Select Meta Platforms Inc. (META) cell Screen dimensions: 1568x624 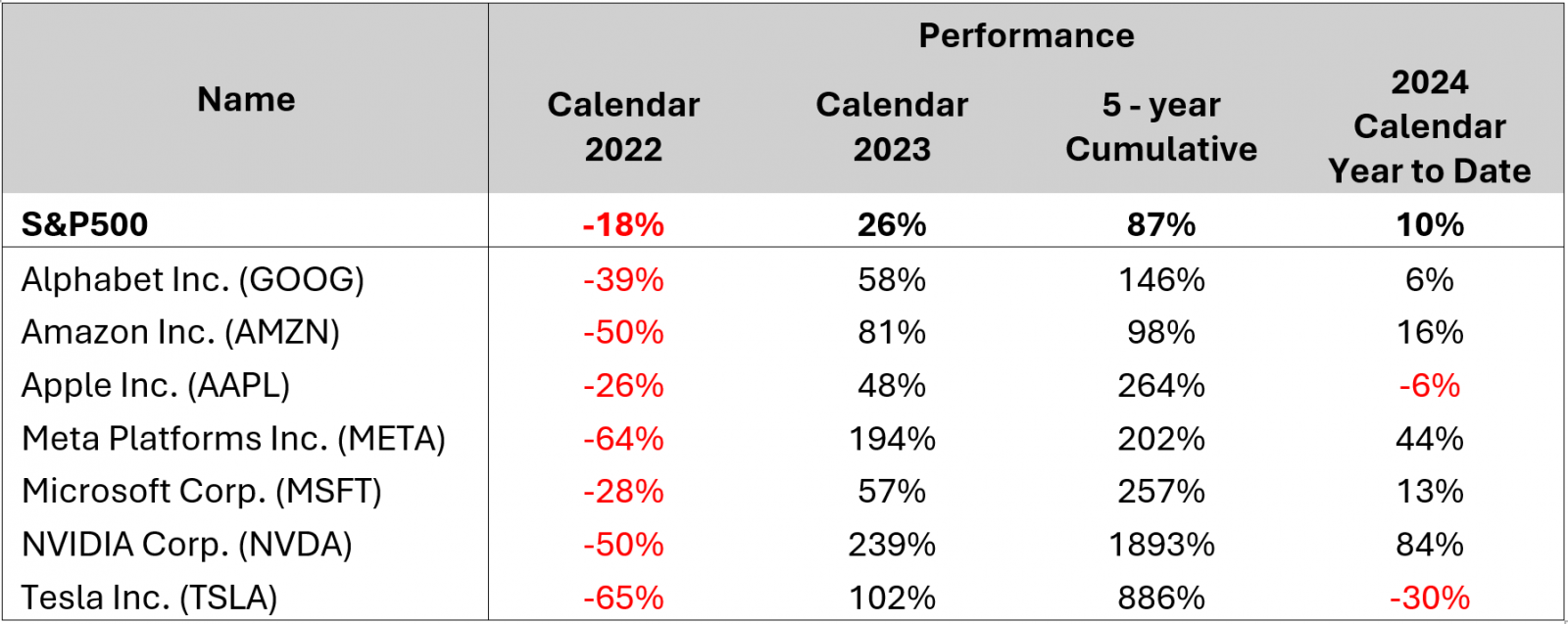pyautogui.click(x=233, y=438)
